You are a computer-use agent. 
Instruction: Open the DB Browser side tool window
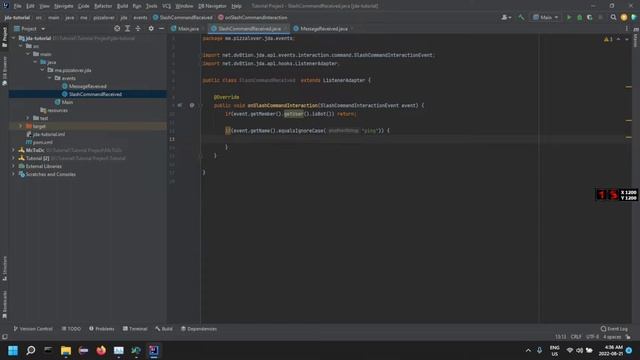tap(4, 71)
